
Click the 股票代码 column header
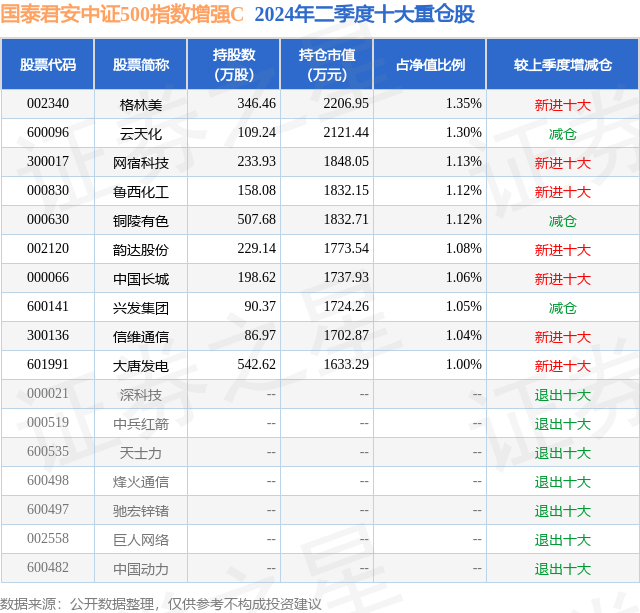tap(48, 64)
